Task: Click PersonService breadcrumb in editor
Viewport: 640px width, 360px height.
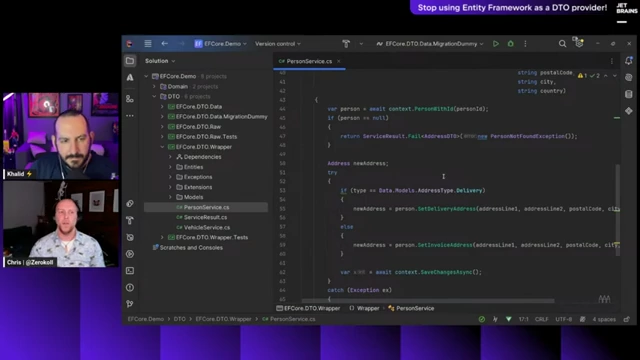Action: (x=411, y=308)
